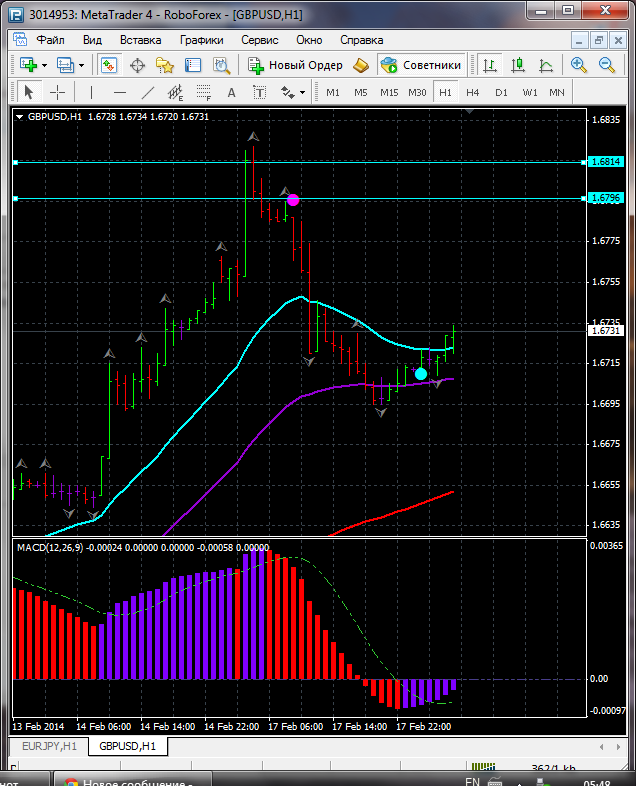Switch chart to candlesticks mode

pyautogui.click(x=518, y=65)
